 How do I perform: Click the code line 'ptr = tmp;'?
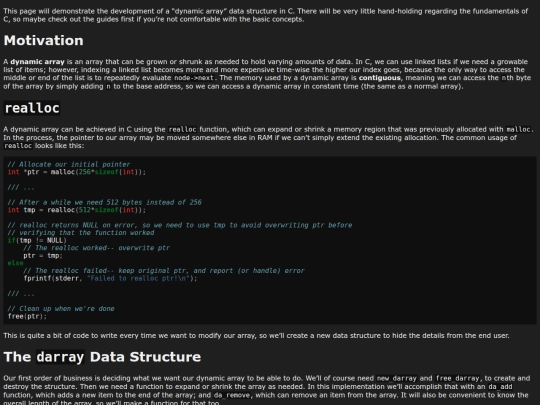[x=43, y=256]
